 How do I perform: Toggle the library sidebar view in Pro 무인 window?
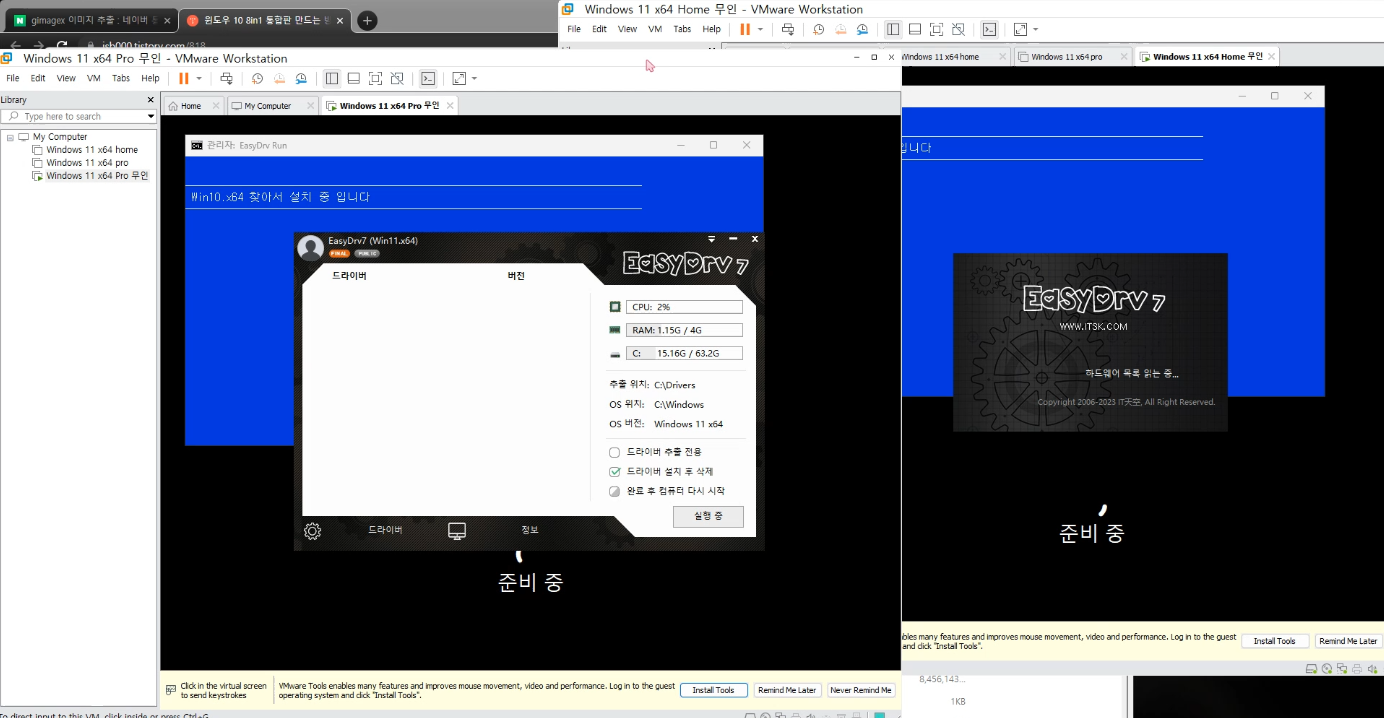332,78
